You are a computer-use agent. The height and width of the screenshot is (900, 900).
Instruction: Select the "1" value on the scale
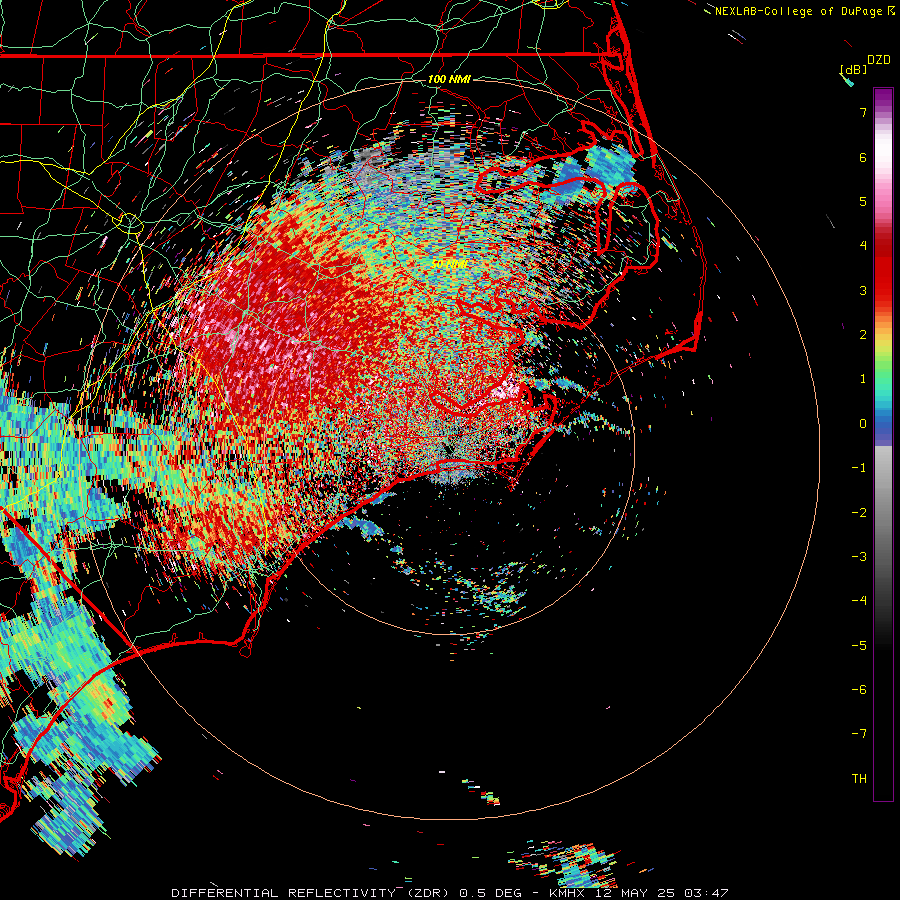coord(863,379)
